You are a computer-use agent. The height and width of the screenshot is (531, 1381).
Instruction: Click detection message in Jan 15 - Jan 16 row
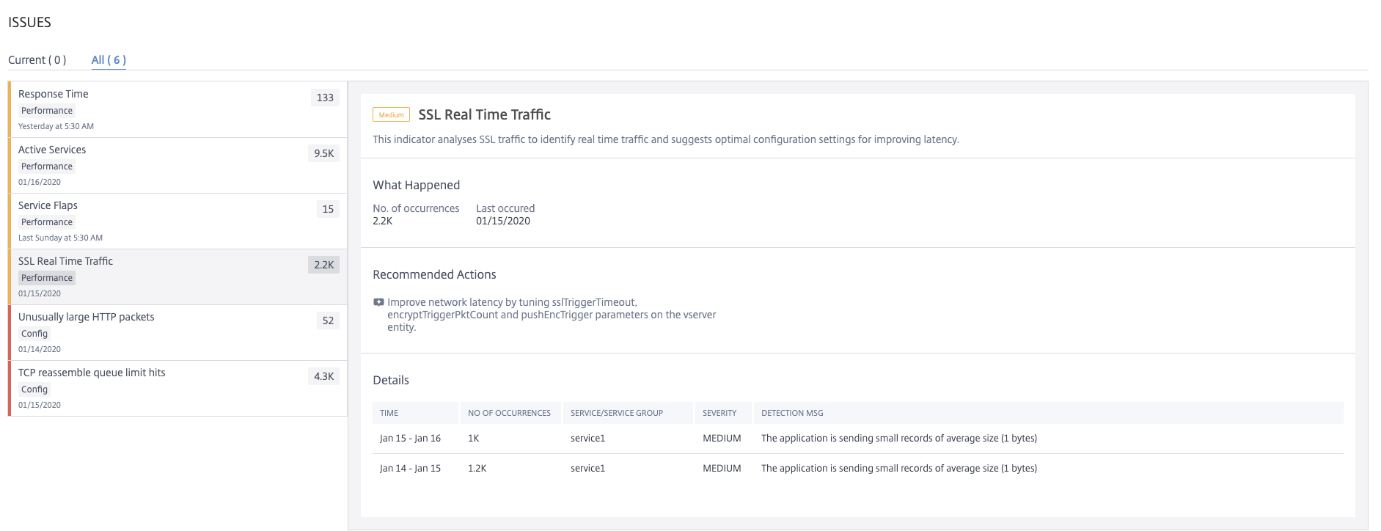click(x=899, y=439)
